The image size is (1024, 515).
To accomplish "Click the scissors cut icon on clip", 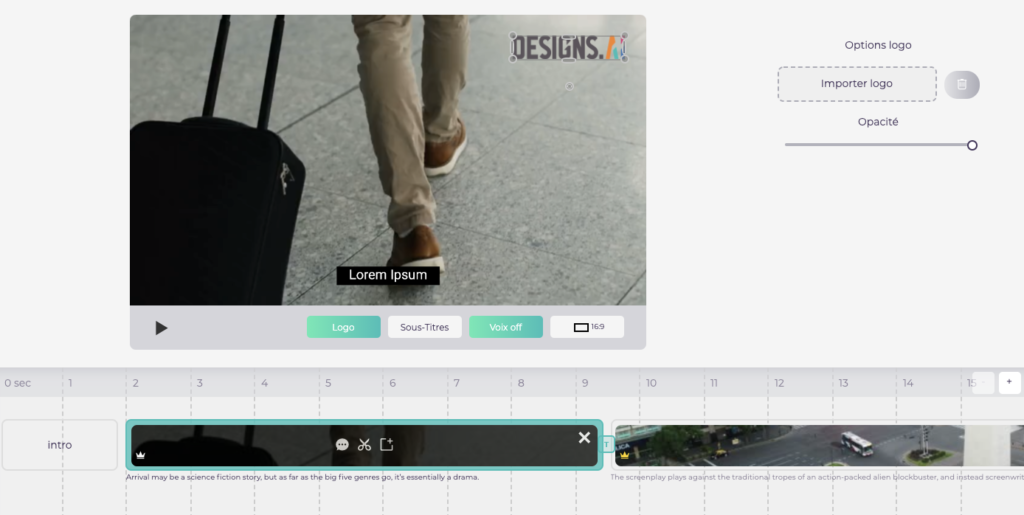I will click(x=364, y=444).
